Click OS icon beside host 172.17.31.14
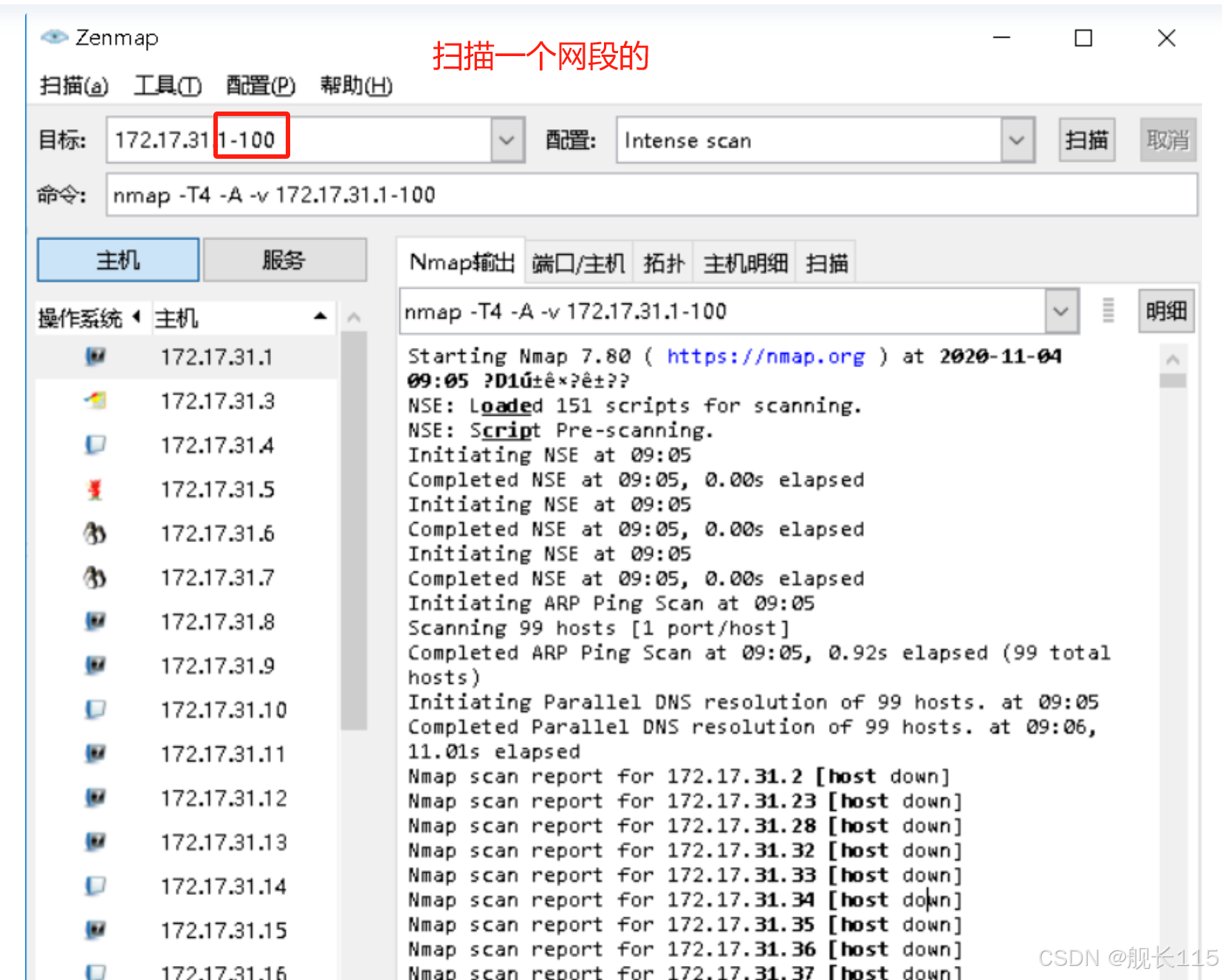Image resolution: width=1222 pixels, height=980 pixels. tap(95, 885)
